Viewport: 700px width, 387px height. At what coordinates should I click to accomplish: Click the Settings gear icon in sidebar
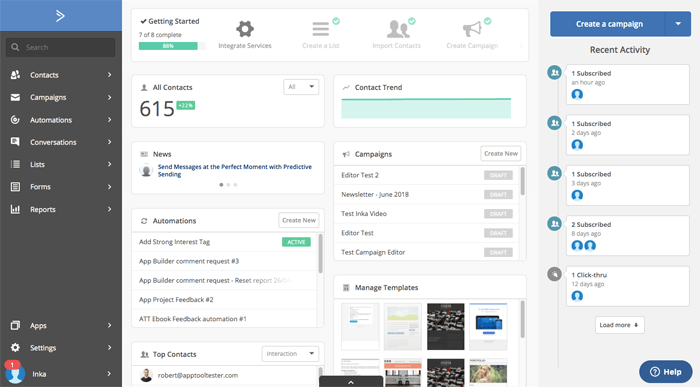point(15,348)
